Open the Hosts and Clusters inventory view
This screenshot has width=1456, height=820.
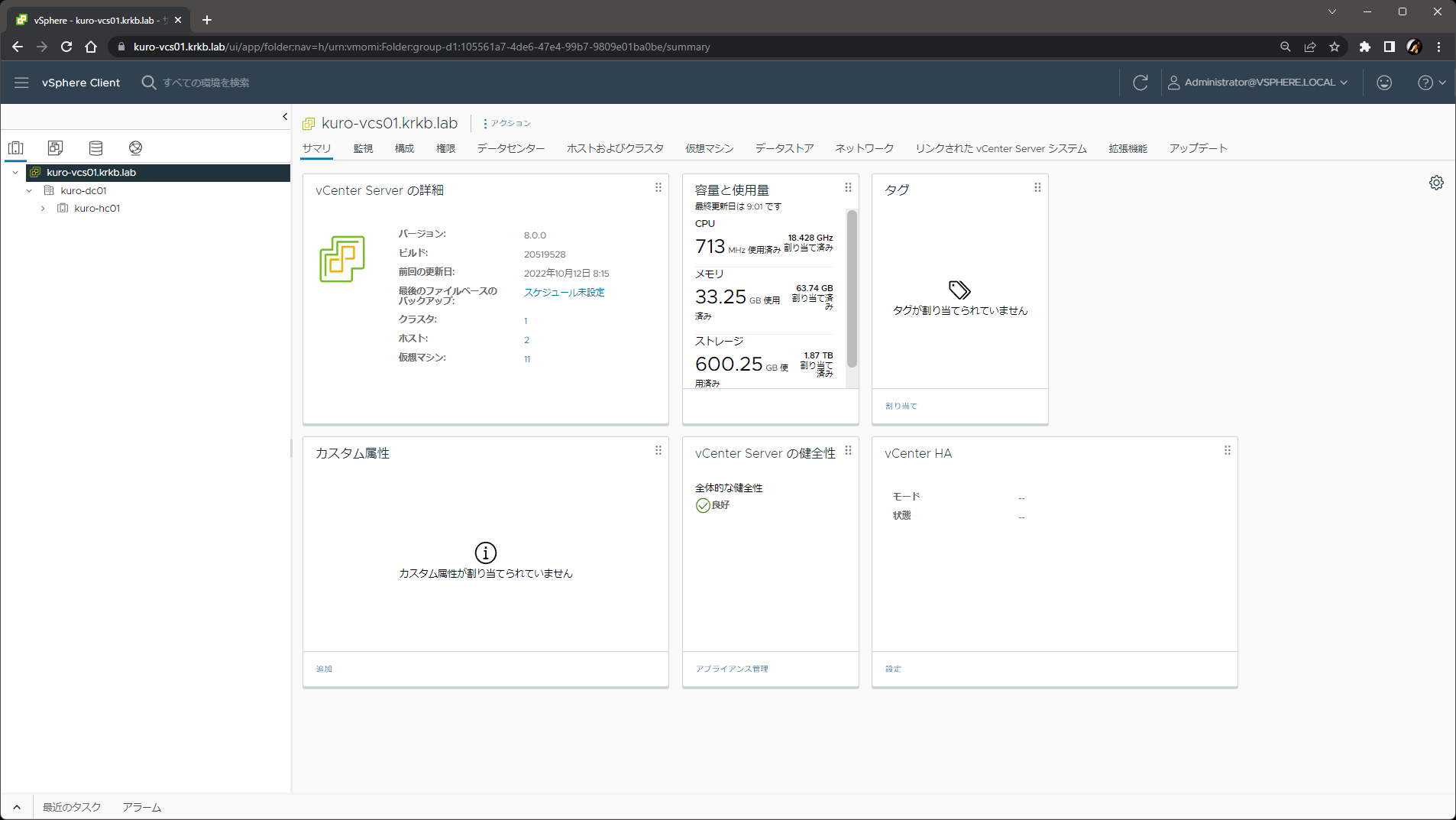coord(16,147)
